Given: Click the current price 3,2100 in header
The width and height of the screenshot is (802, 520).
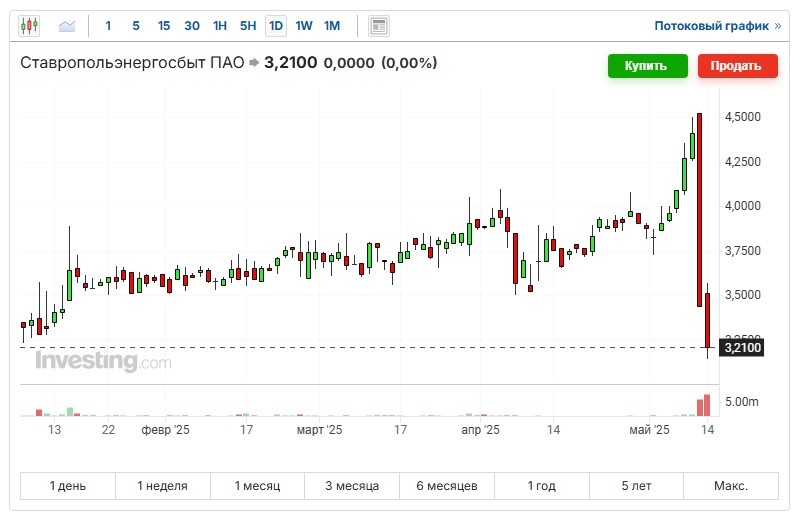Looking at the screenshot, I should [x=291, y=63].
